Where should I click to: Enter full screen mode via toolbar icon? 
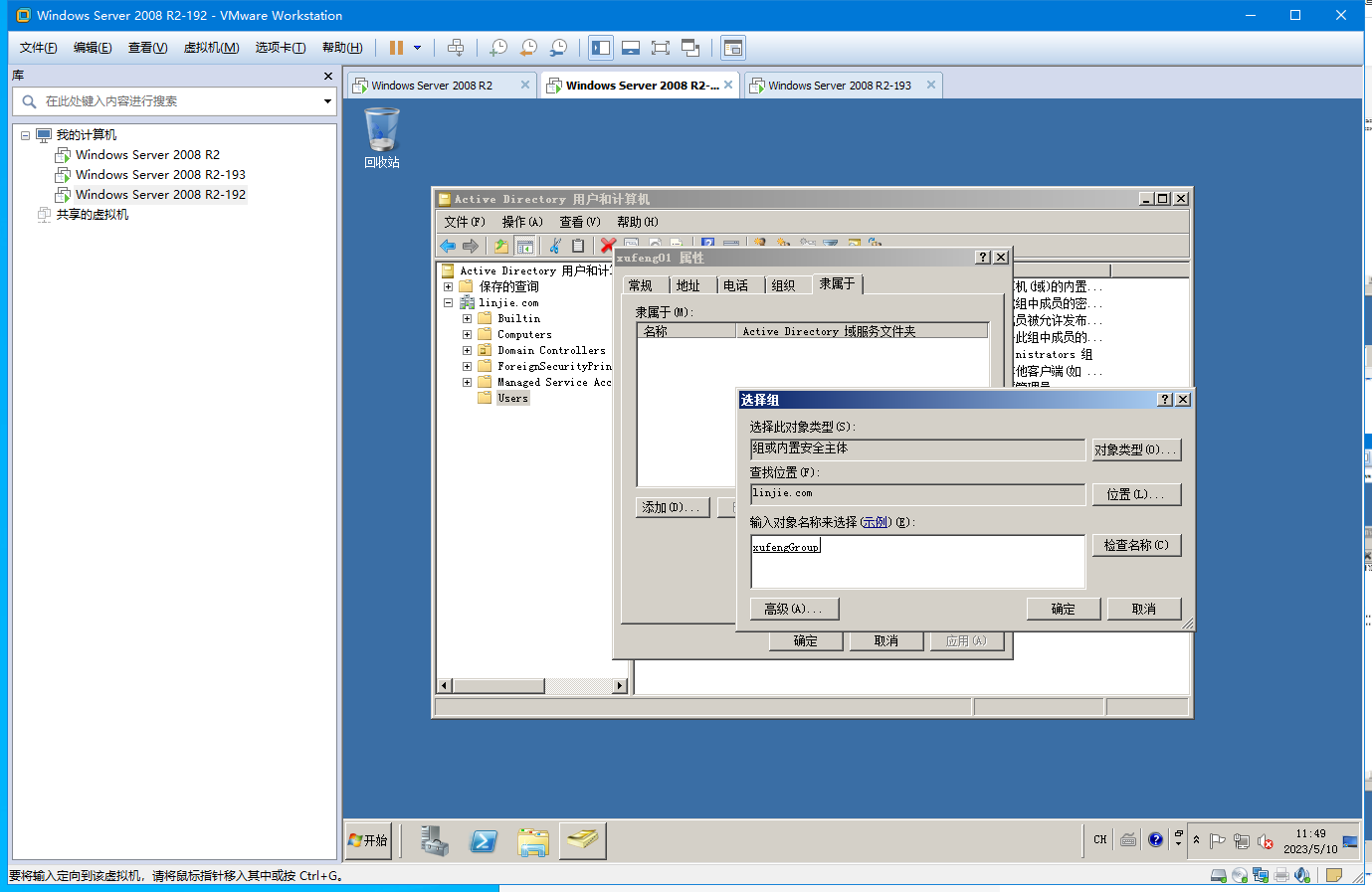[x=661, y=48]
